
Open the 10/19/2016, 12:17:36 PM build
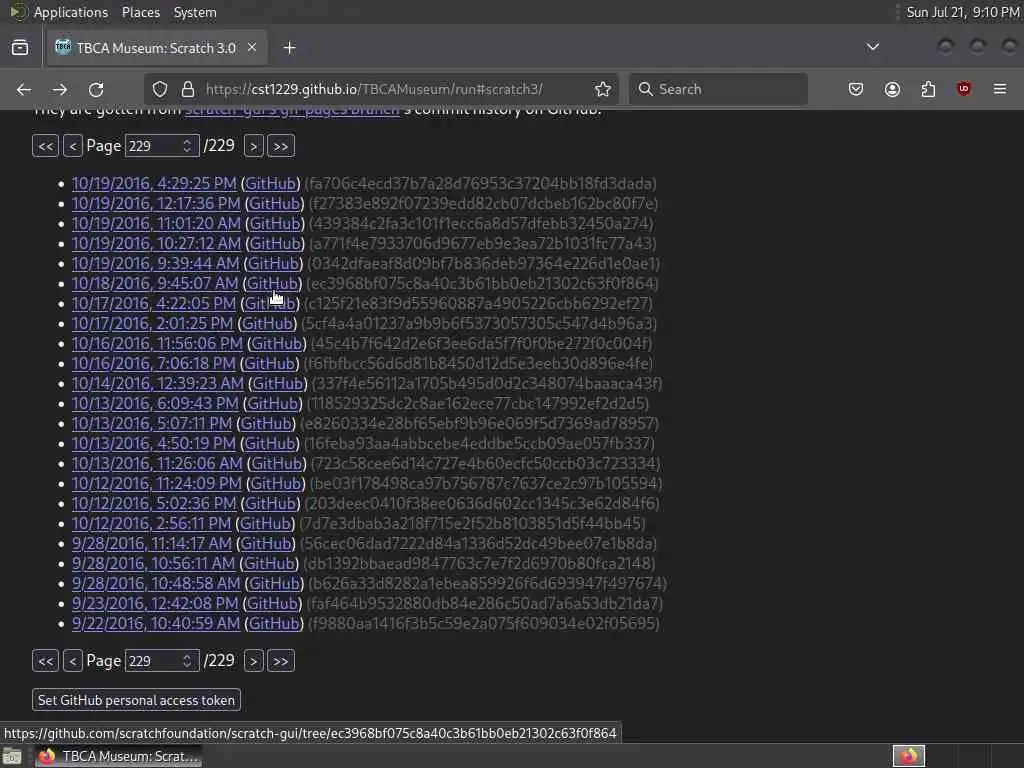pyautogui.click(x=156, y=204)
